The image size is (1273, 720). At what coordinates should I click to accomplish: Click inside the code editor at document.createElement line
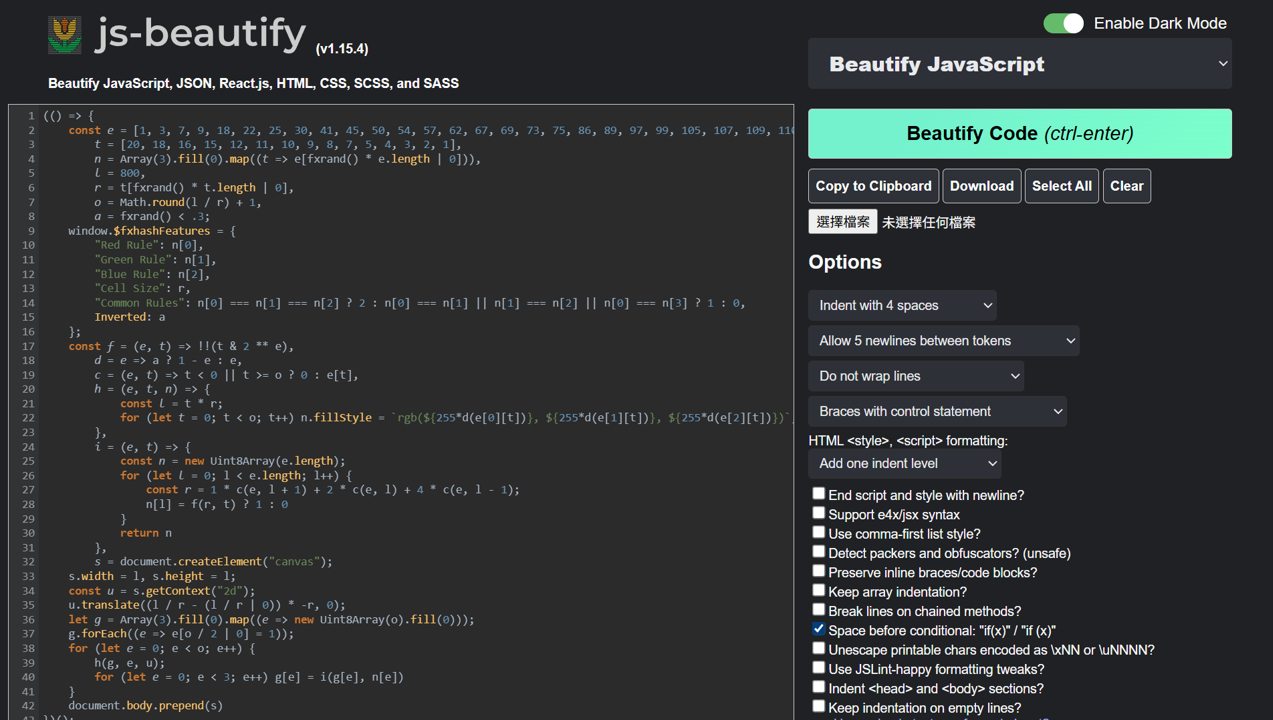(213, 561)
